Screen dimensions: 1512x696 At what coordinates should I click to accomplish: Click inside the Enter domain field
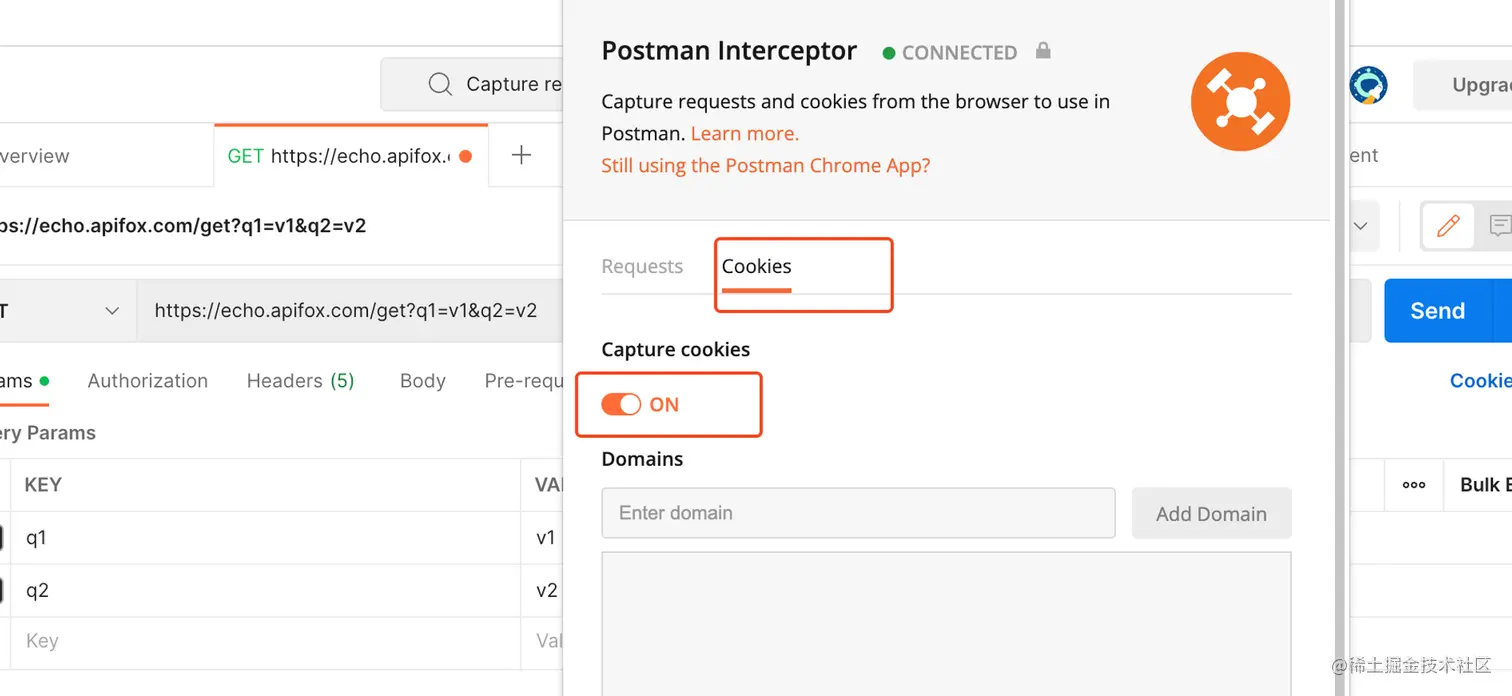click(858, 513)
